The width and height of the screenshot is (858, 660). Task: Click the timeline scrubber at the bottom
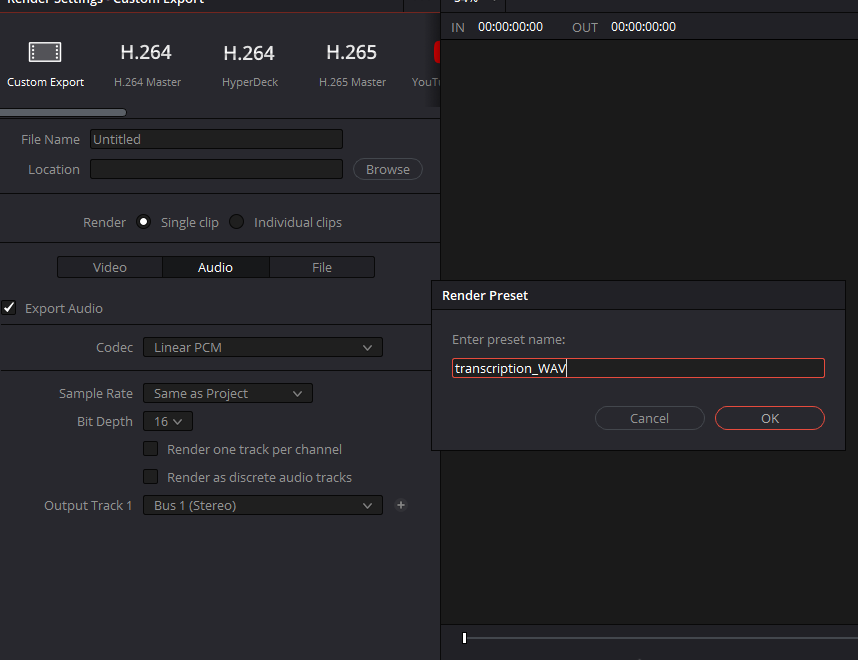[463, 637]
